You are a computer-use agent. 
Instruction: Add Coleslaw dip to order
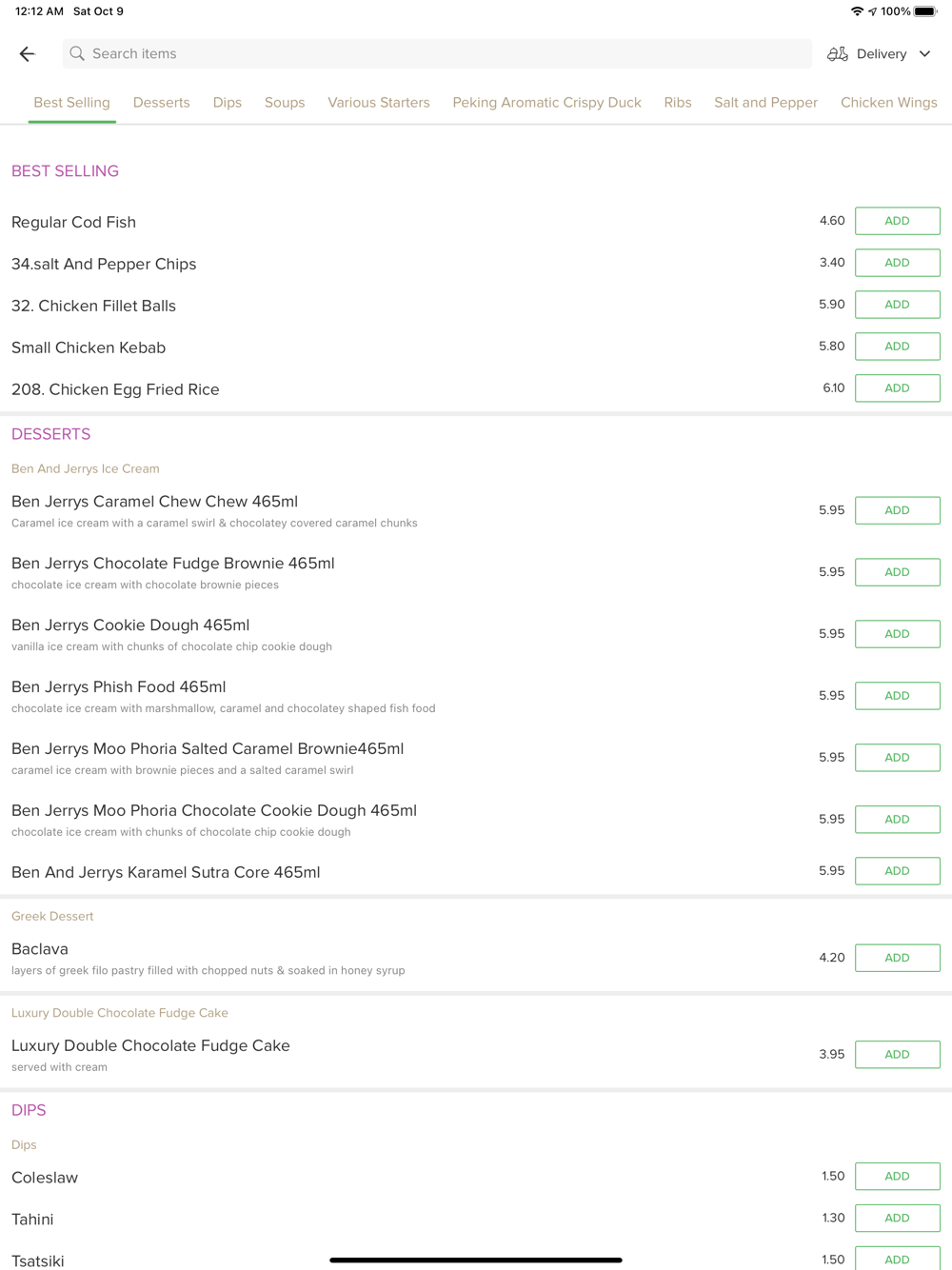click(x=897, y=1177)
